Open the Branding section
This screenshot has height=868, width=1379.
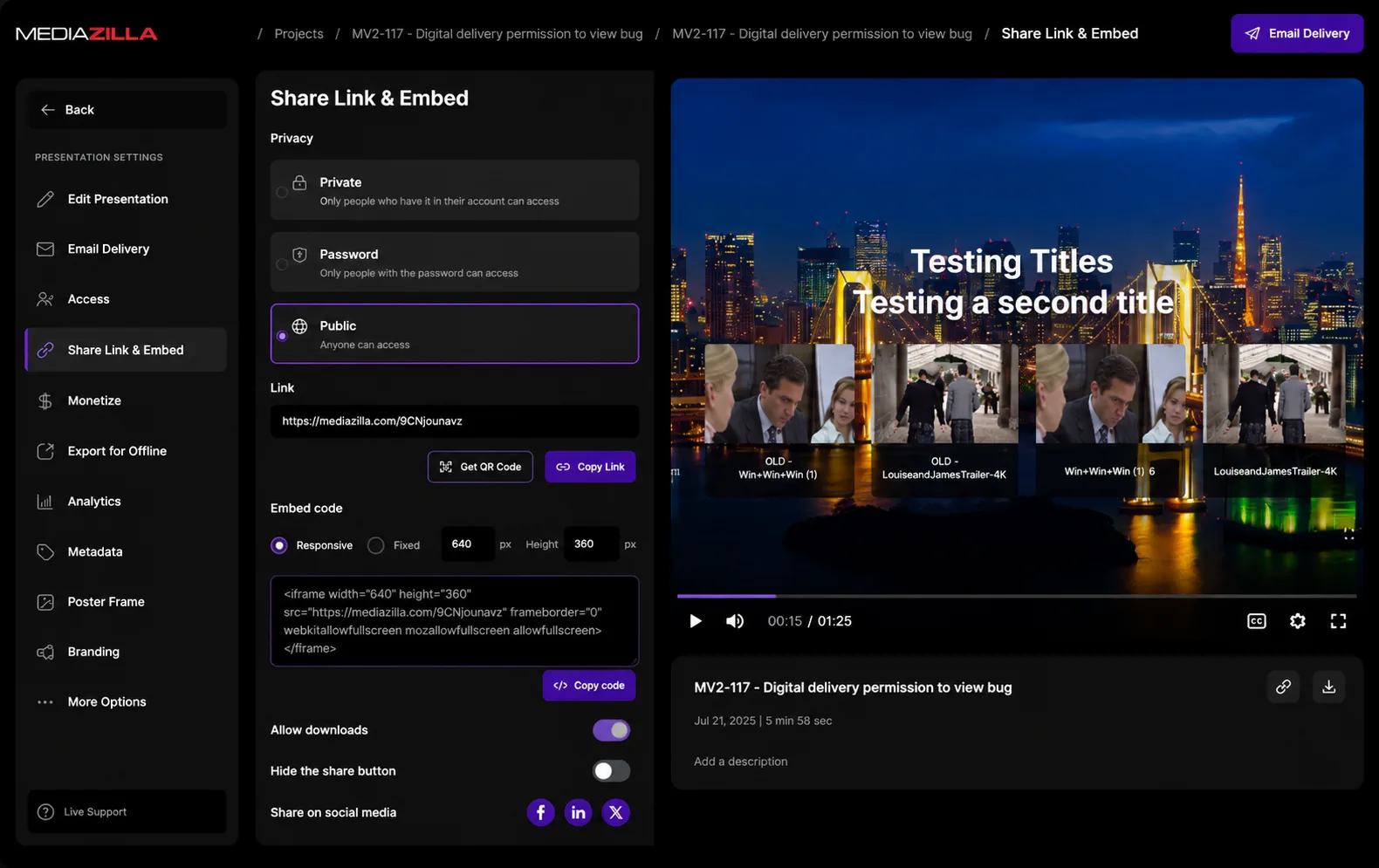point(127,652)
